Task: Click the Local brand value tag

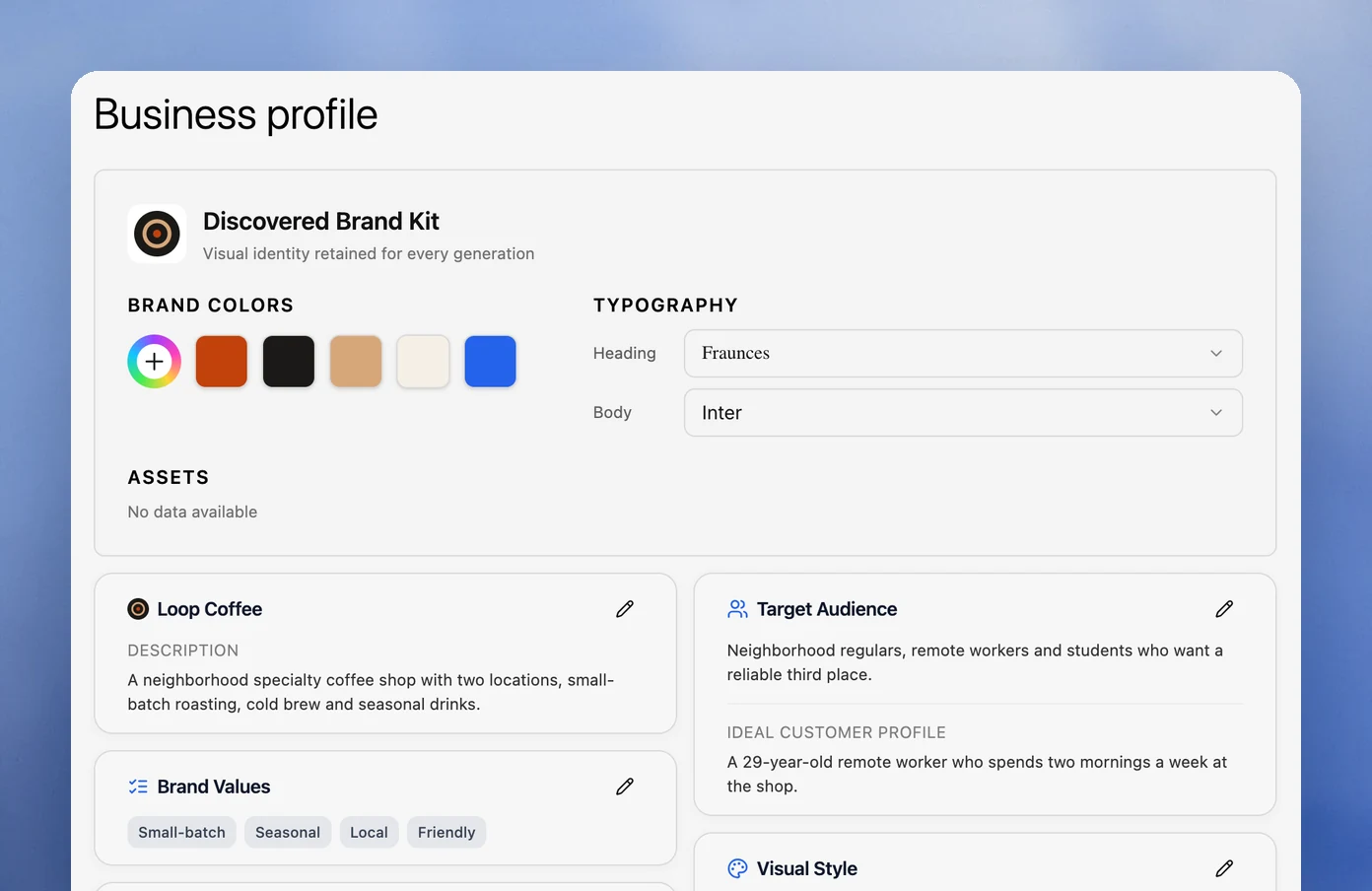Action: [370, 832]
